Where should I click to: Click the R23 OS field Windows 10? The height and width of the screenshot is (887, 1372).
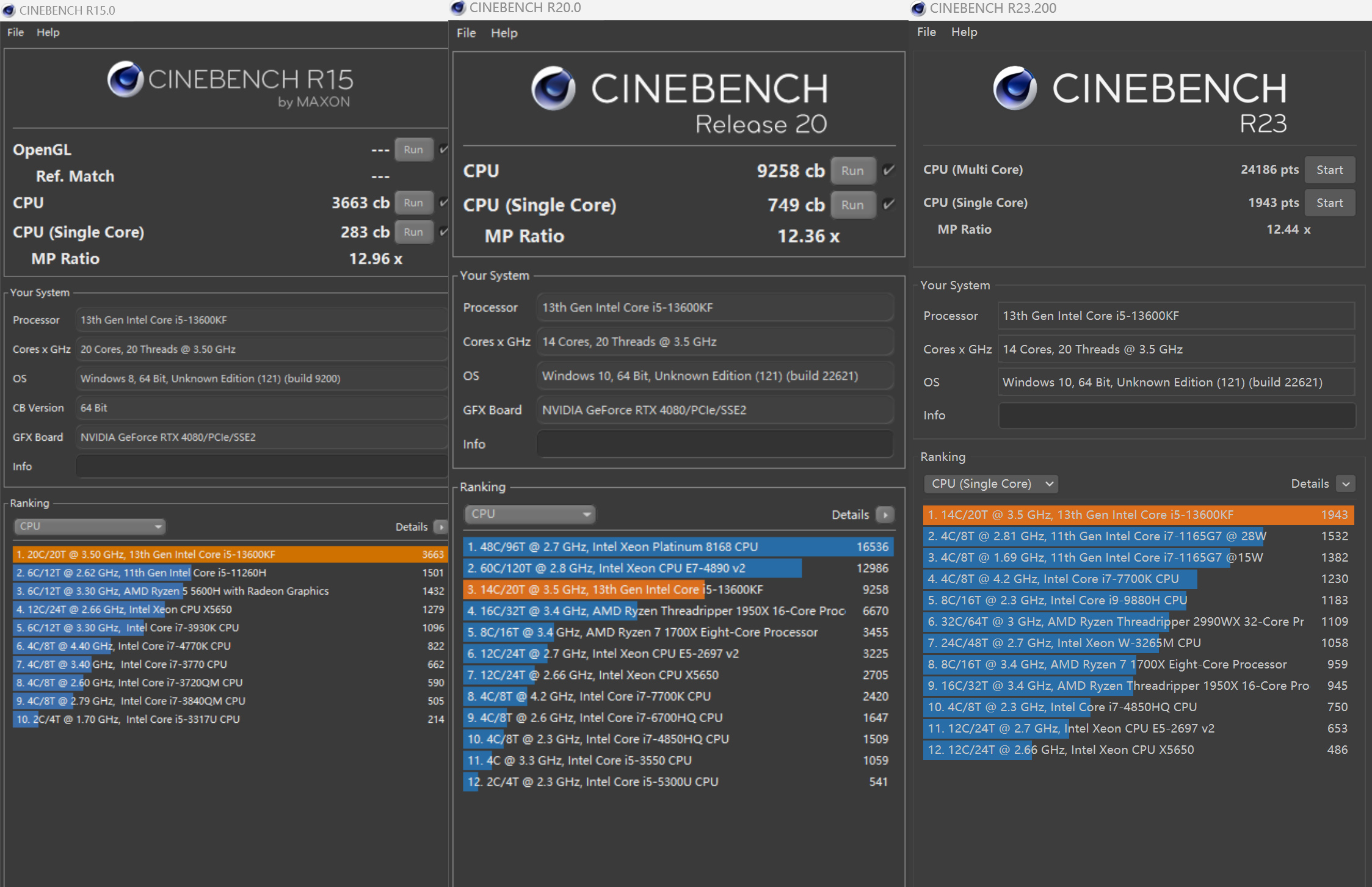tap(1177, 382)
